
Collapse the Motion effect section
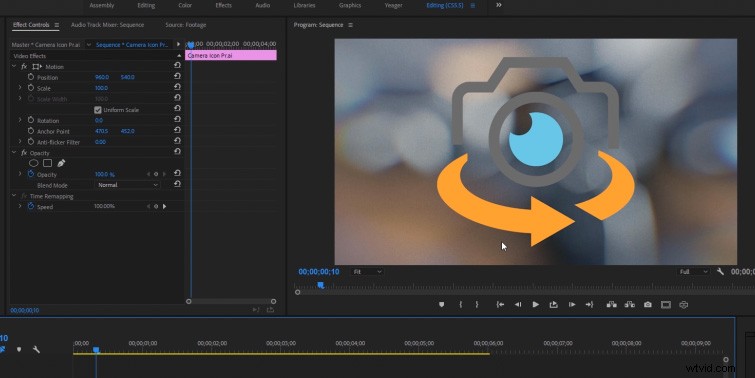click(x=13, y=66)
